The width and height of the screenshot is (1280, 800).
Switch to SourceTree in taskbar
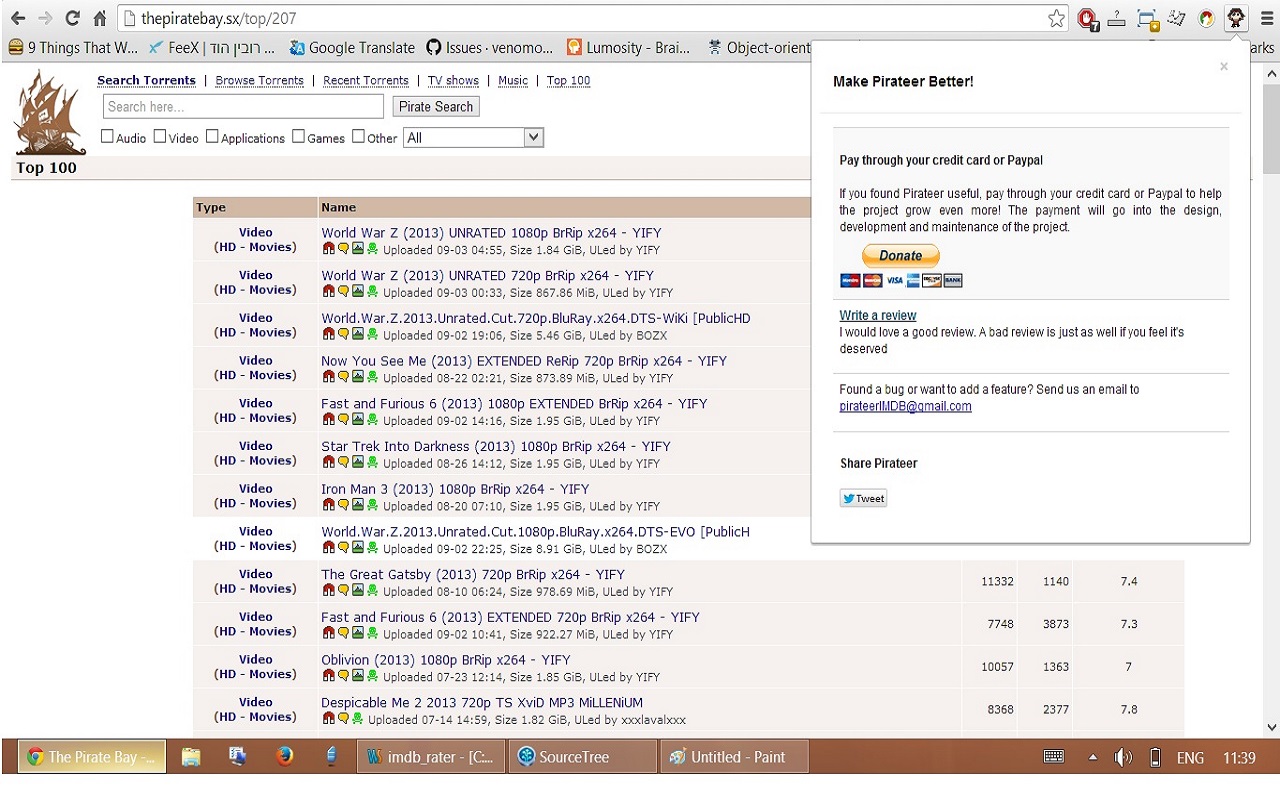point(583,757)
